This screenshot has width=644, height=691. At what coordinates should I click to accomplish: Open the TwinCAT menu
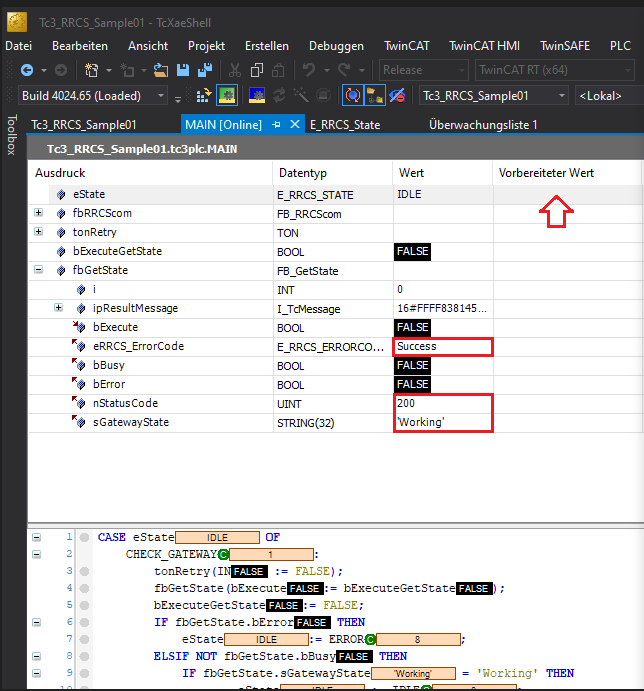tap(406, 46)
